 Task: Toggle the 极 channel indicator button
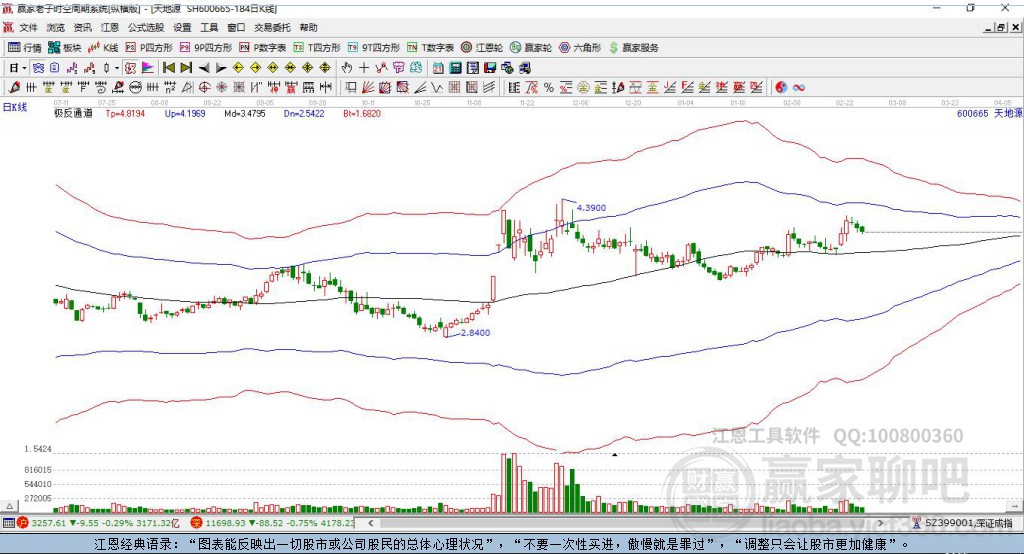coord(131,68)
